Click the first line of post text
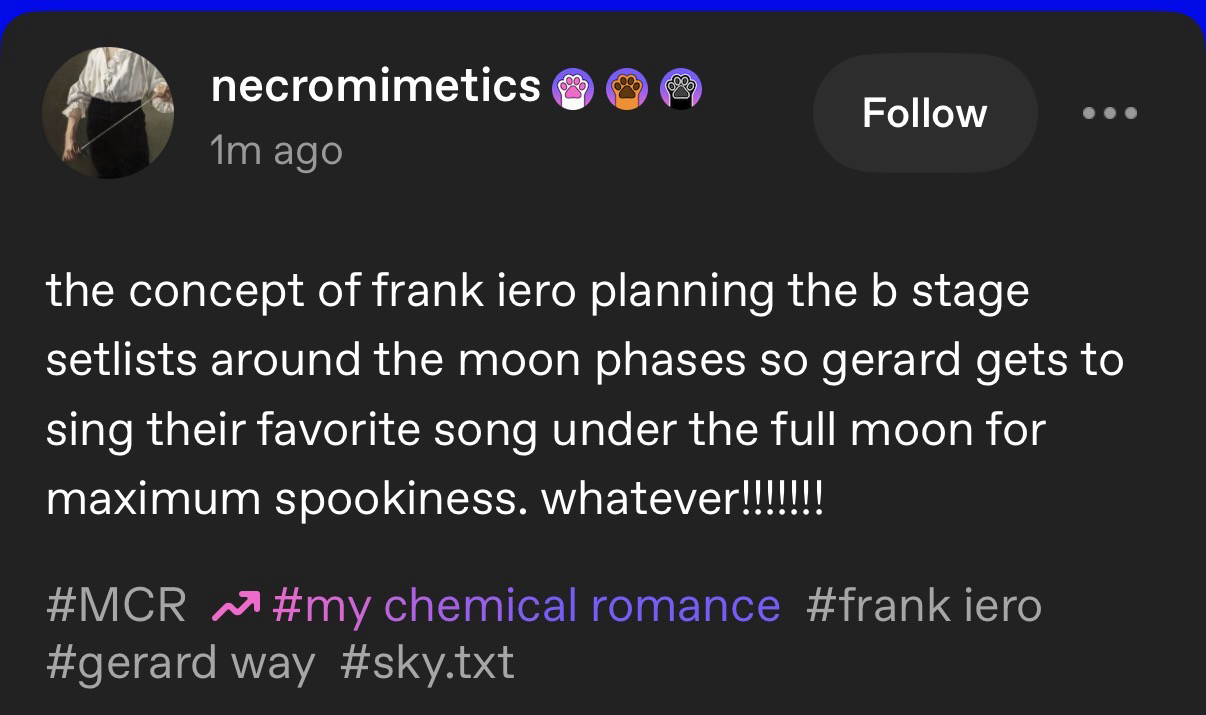This screenshot has height=715, width=1206. [x=537, y=292]
